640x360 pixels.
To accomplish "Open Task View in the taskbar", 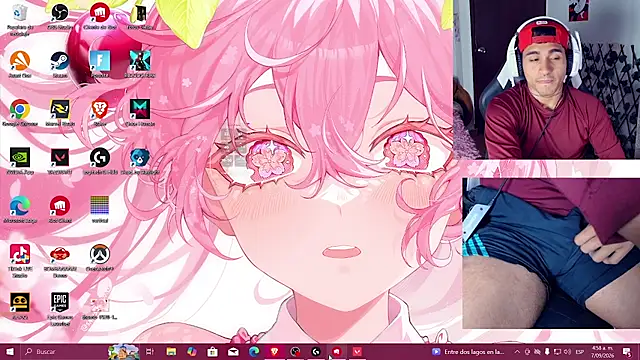I will (150, 351).
